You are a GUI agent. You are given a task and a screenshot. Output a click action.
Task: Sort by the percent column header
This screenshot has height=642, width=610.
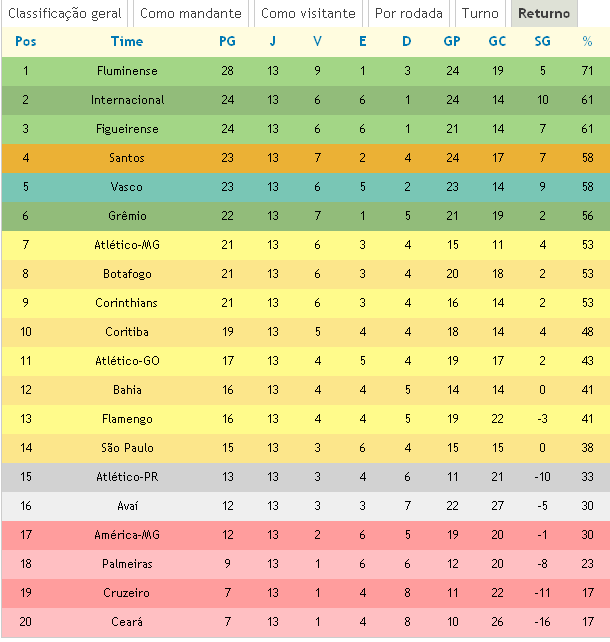[587, 42]
